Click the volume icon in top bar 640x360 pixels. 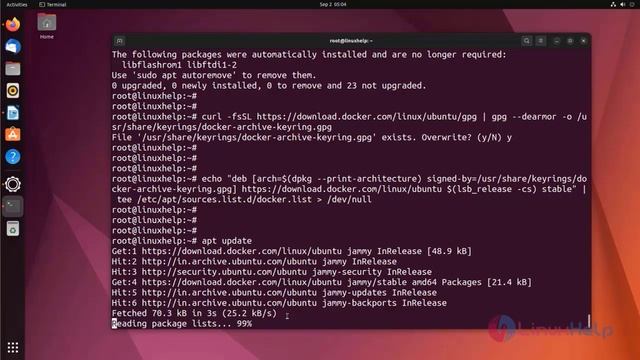tap(623, 4)
